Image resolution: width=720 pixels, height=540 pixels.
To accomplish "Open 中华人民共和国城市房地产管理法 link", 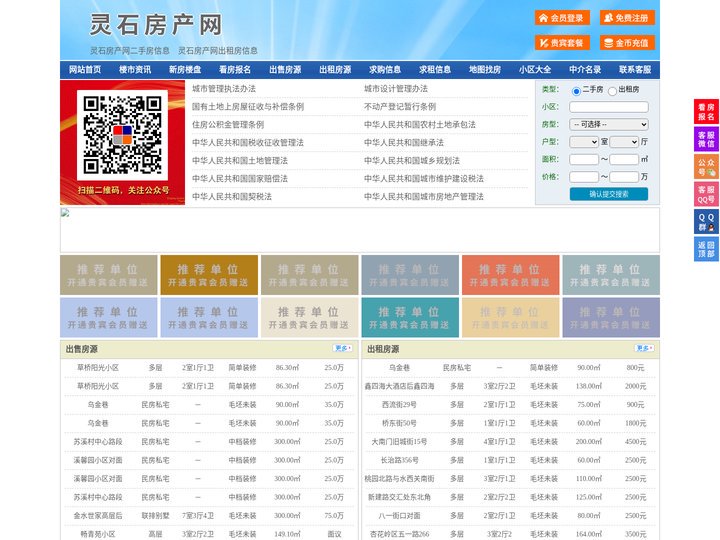I will 424,197.
